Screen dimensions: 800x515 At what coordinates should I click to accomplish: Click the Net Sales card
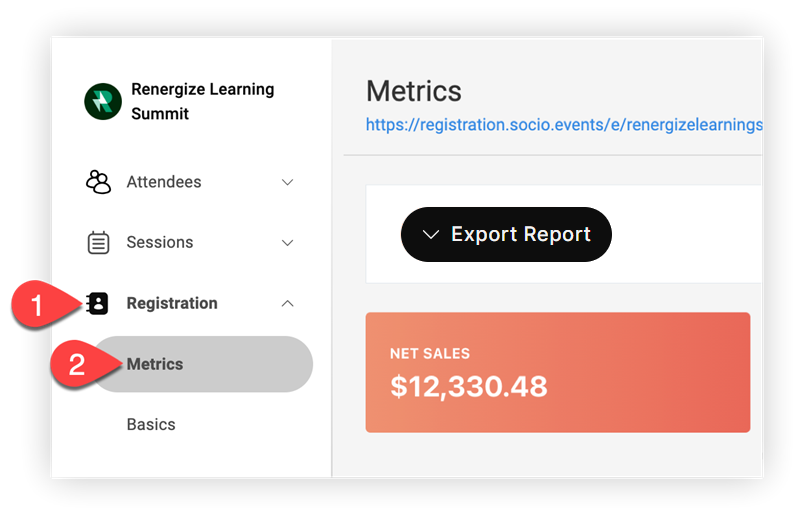558,373
